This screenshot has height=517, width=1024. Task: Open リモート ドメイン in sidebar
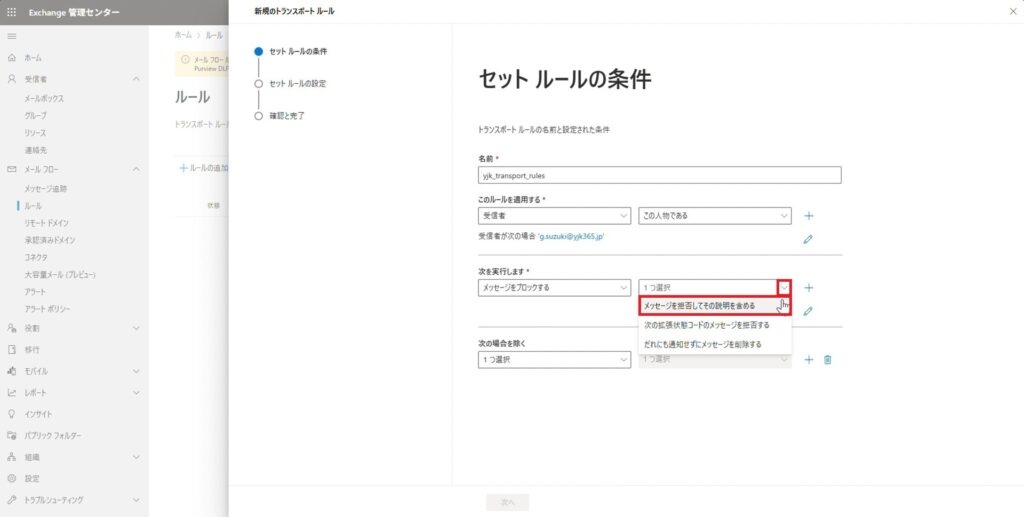point(46,223)
